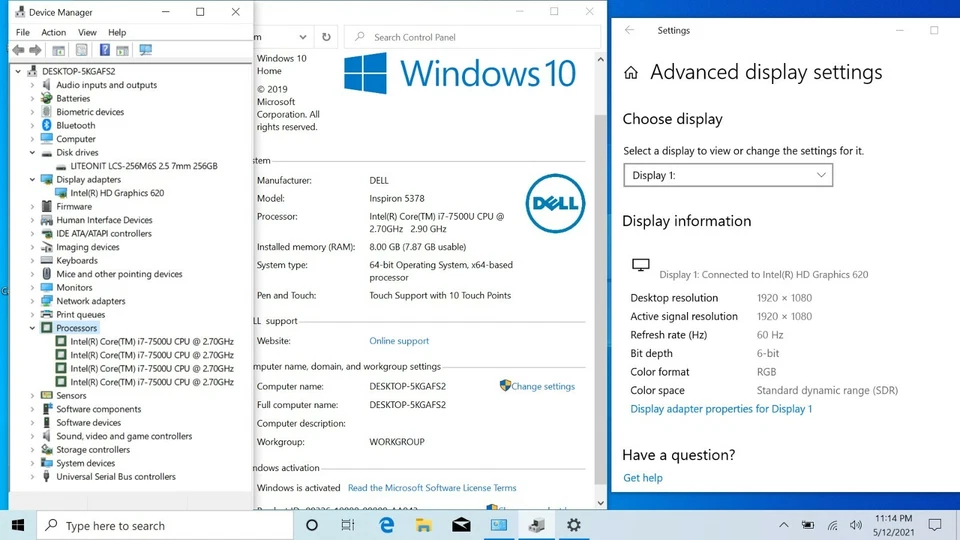The height and width of the screenshot is (540, 960).
Task: Open the View menu in Device Manager
Action: point(87,32)
